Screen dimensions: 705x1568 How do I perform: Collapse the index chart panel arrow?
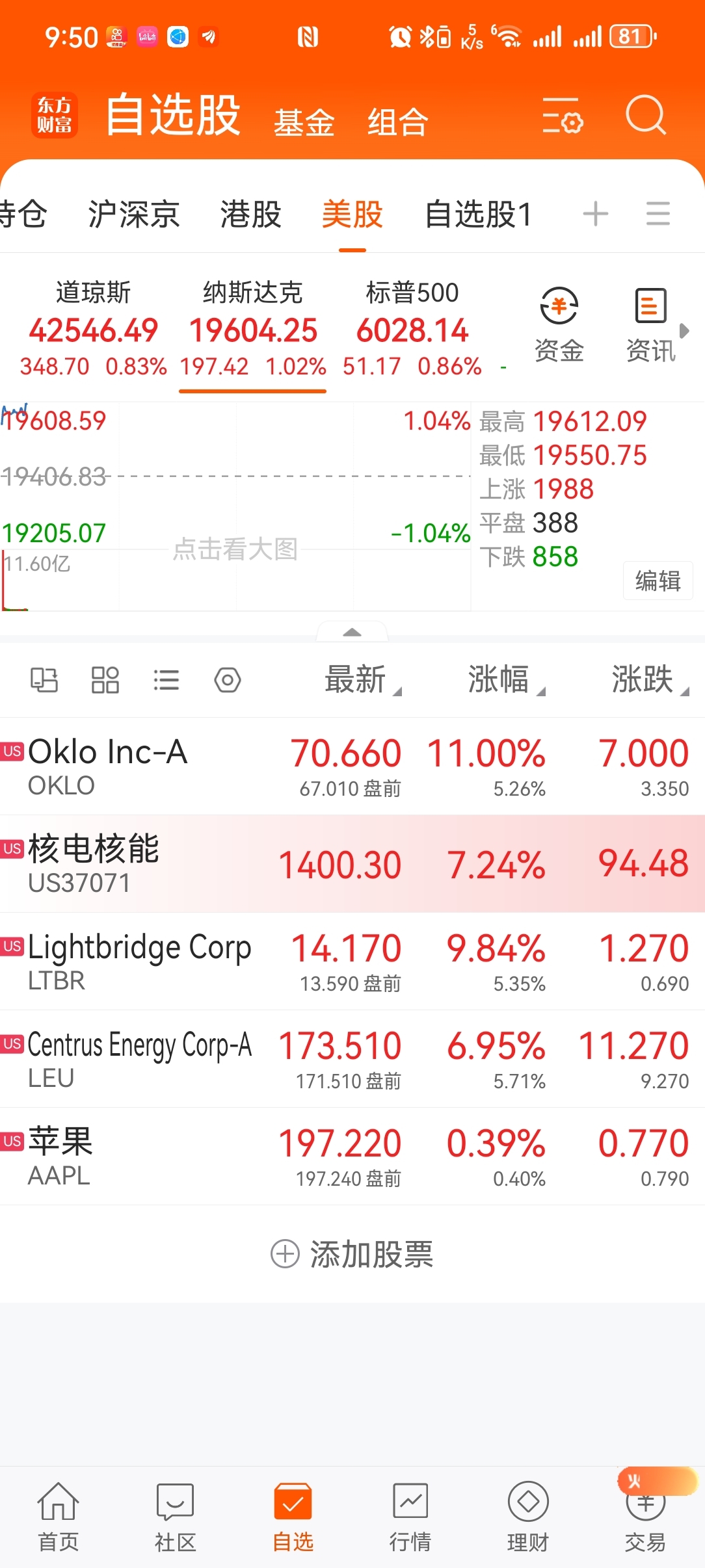click(x=352, y=632)
